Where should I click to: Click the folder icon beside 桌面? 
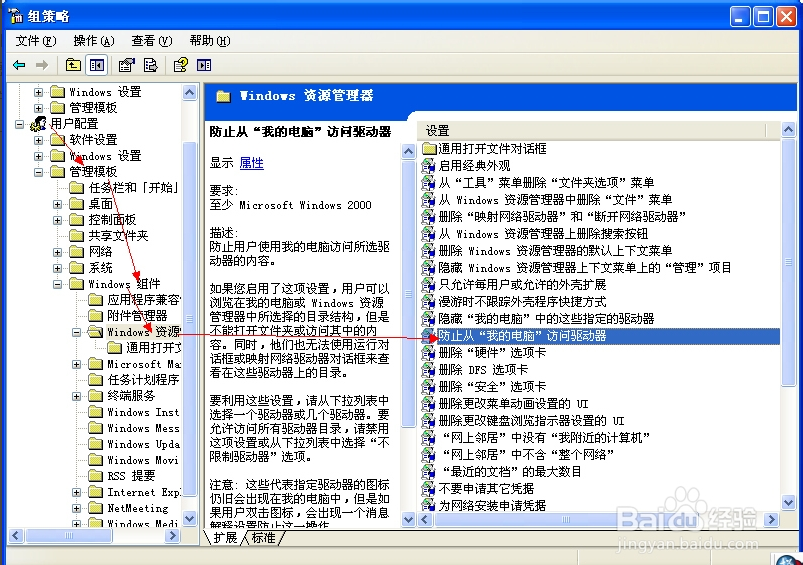[x=76, y=204]
